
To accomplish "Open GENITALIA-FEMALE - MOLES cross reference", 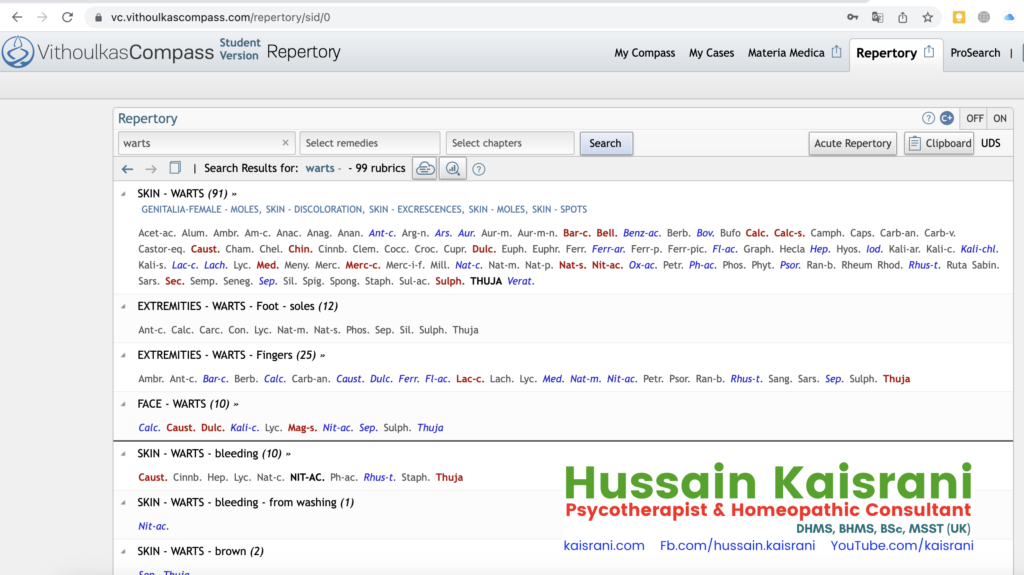I will click(x=200, y=209).
